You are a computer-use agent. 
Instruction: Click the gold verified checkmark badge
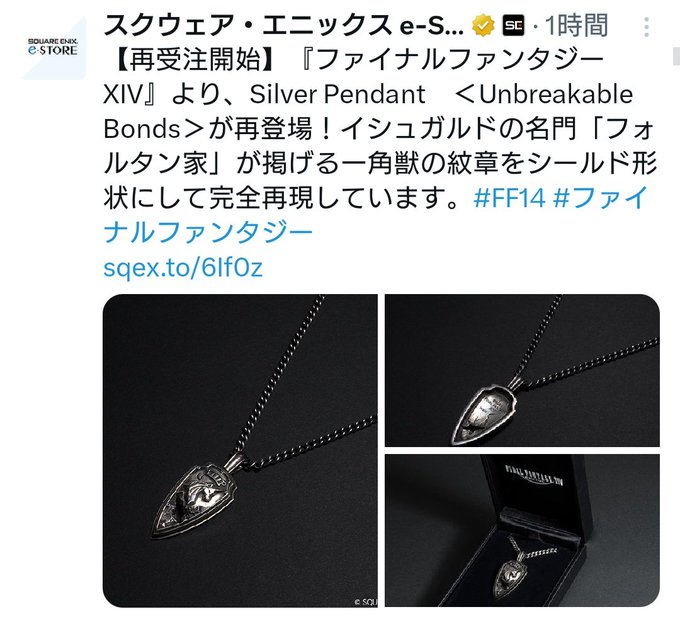click(483, 25)
